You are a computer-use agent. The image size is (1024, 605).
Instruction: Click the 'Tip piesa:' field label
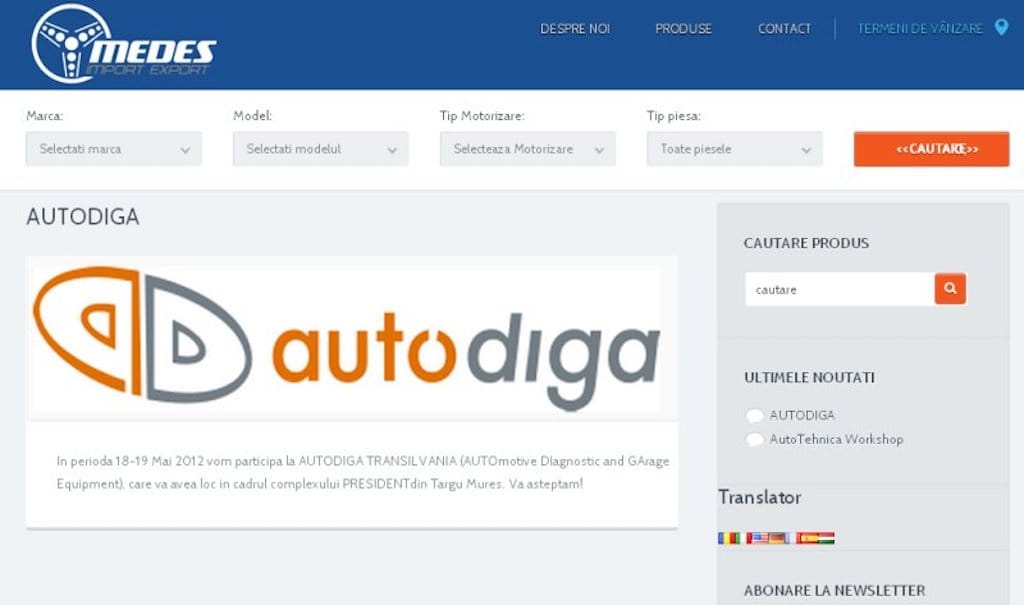click(x=673, y=116)
